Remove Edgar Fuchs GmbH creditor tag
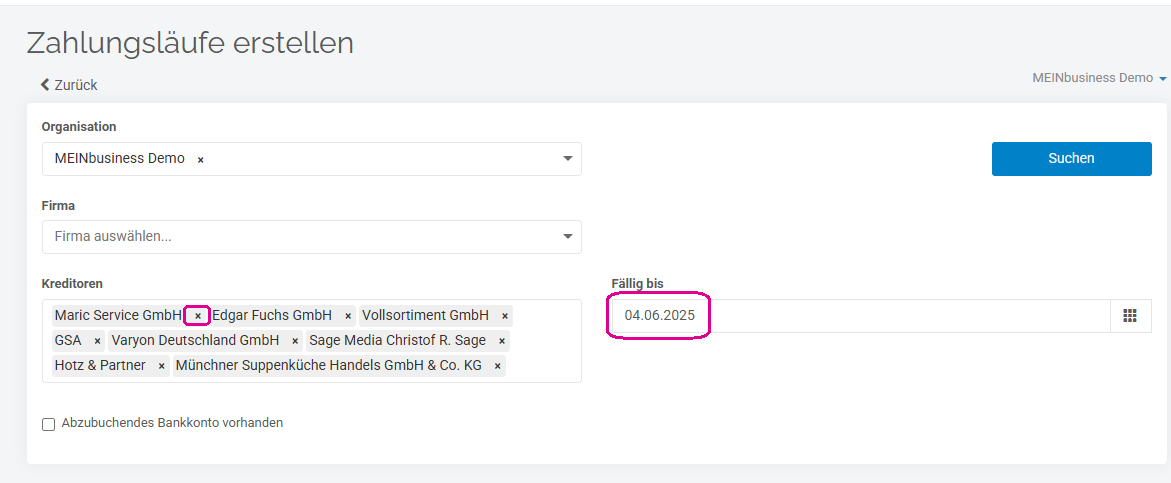 [x=348, y=316]
